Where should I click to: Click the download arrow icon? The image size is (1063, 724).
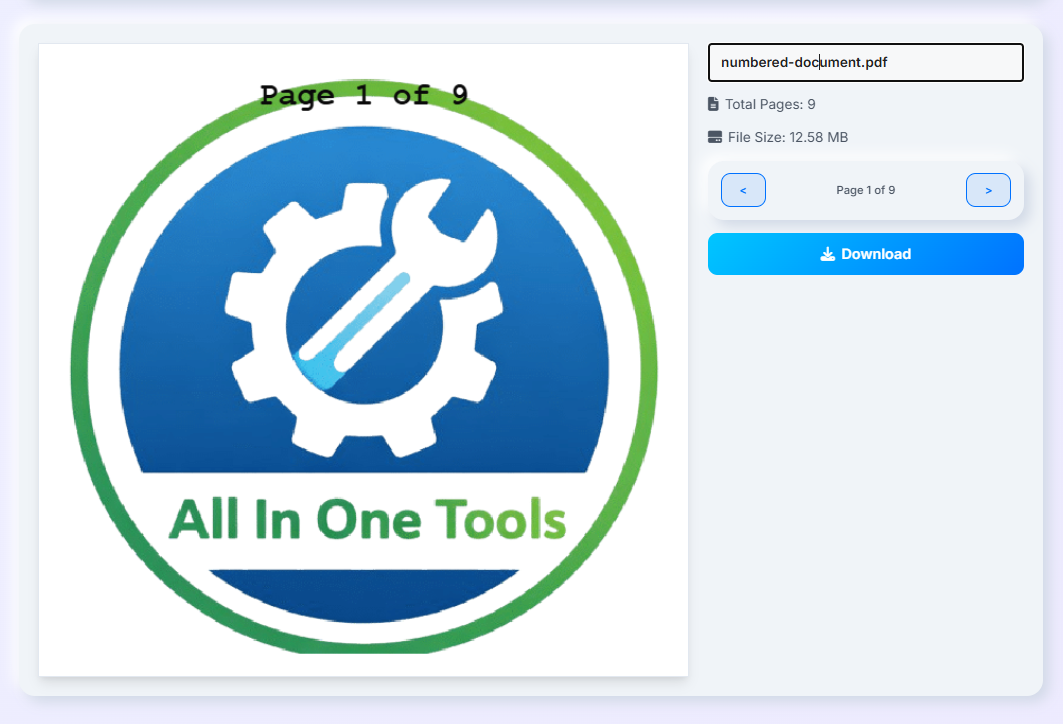827,254
